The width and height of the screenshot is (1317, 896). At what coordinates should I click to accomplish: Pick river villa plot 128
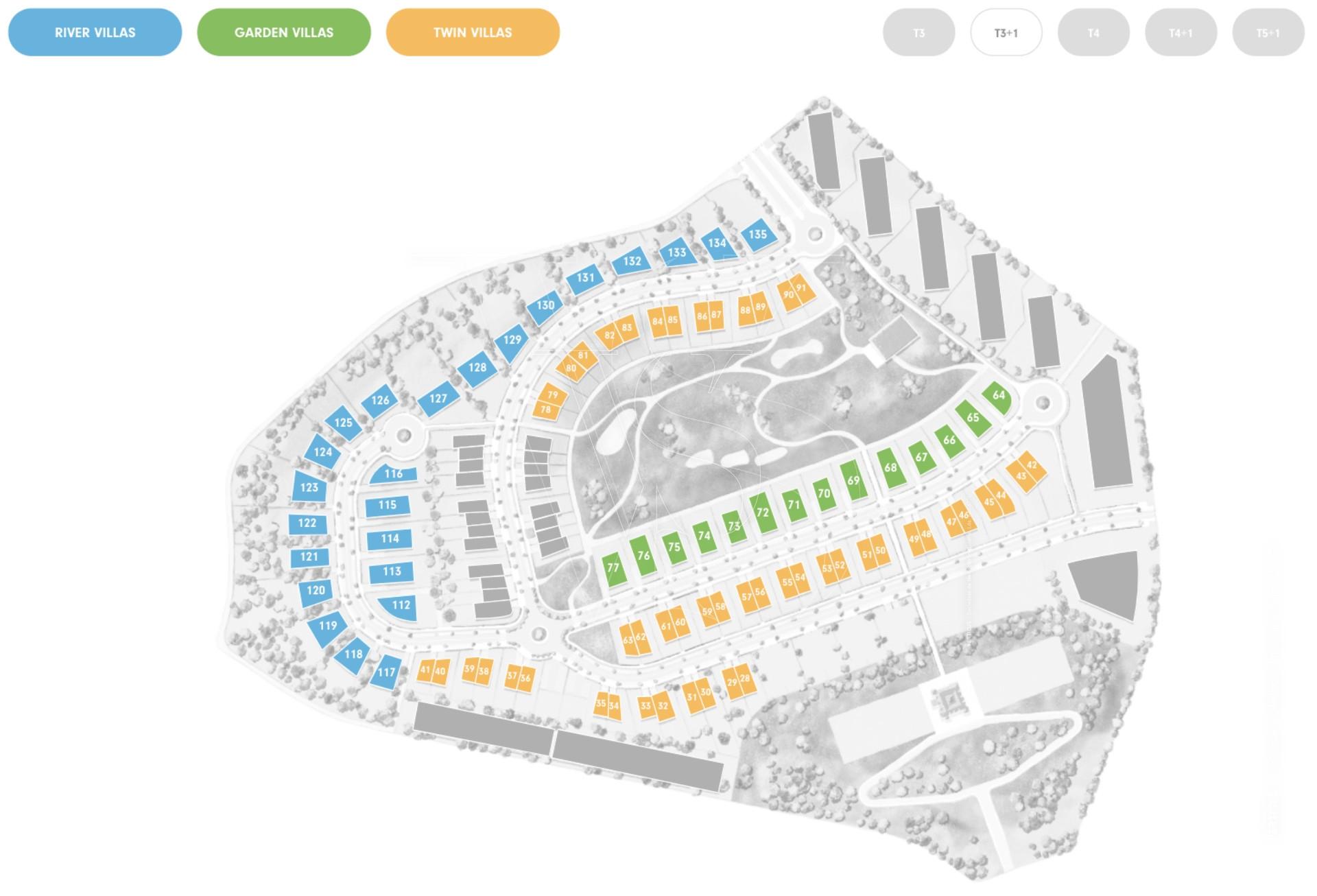tap(477, 368)
